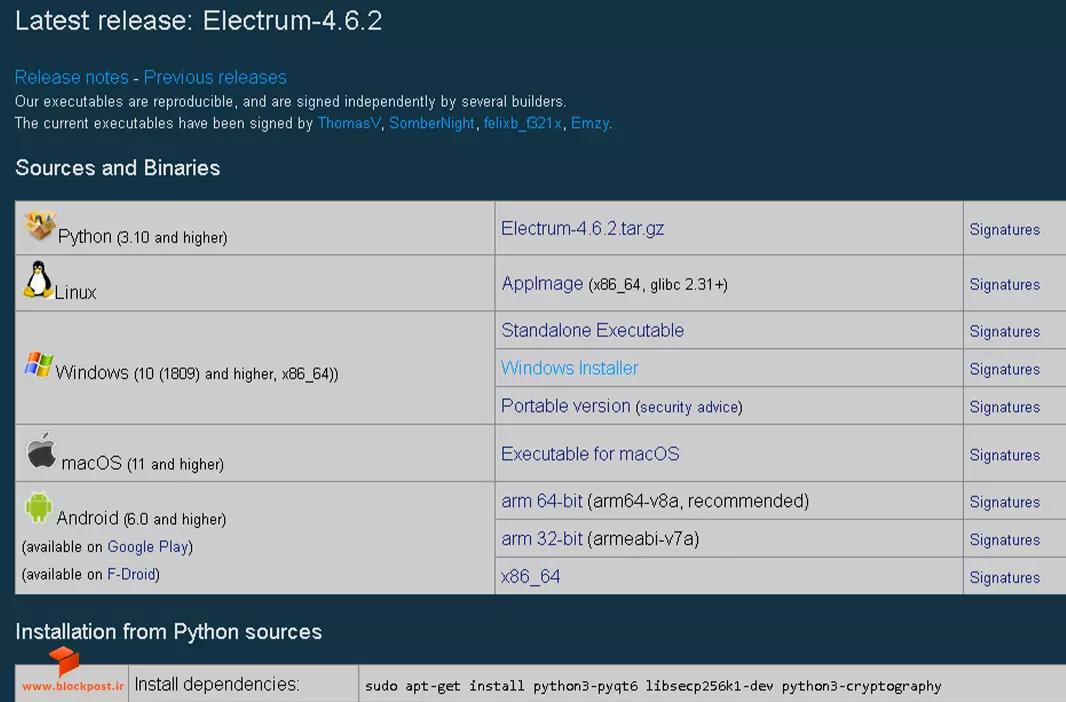
Task: Download the Linux AppImage
Action: [x=542, y=283]
